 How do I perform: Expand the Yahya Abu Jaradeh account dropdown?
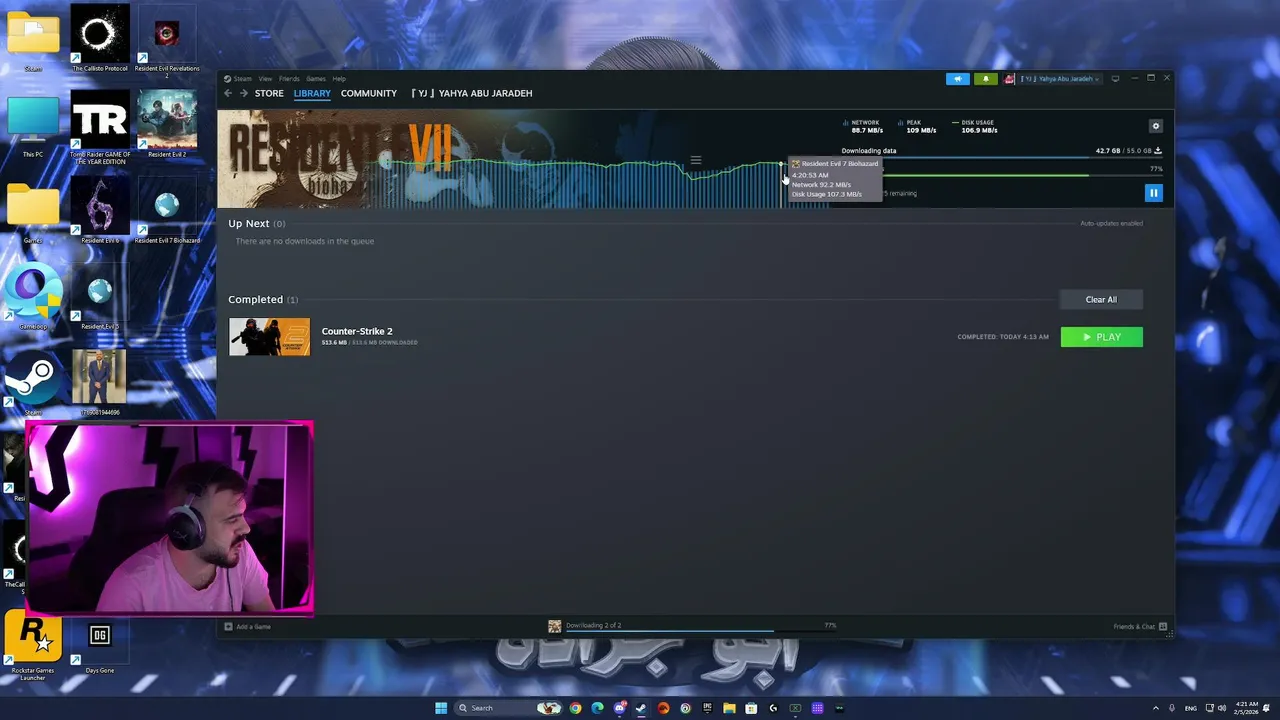pyautogui.click(x=1060, y=79)
